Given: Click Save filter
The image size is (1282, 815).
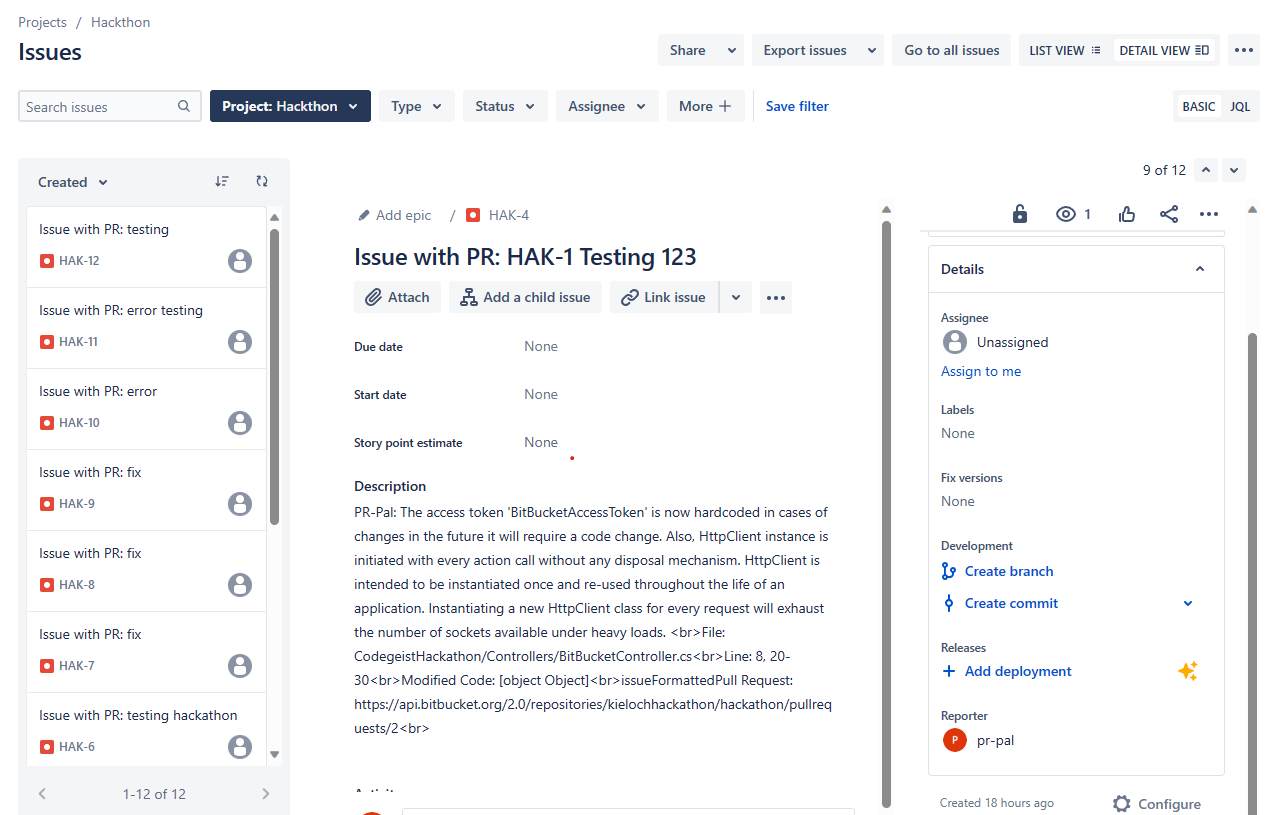Looking at the screenshot, I should click(x=797, y=106).
